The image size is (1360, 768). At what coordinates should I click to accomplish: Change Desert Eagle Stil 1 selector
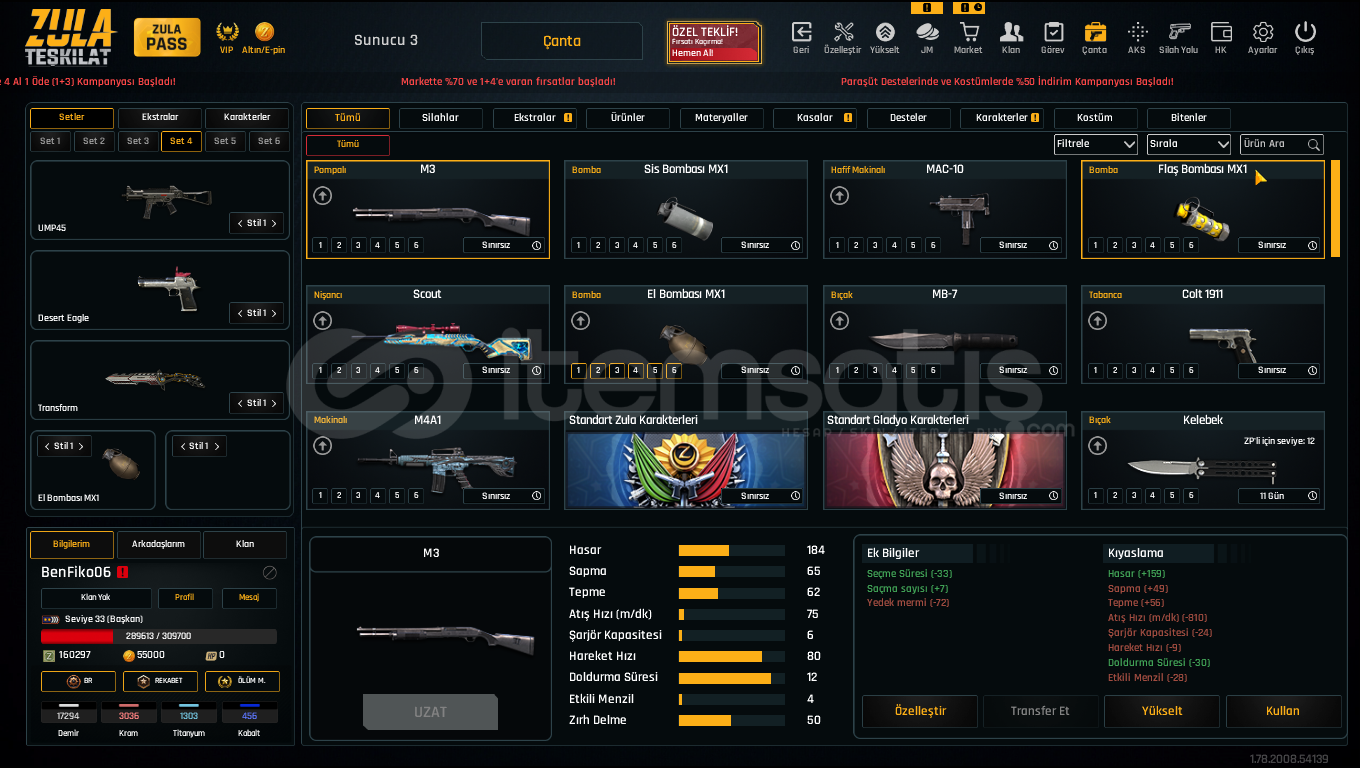(257, 313)
